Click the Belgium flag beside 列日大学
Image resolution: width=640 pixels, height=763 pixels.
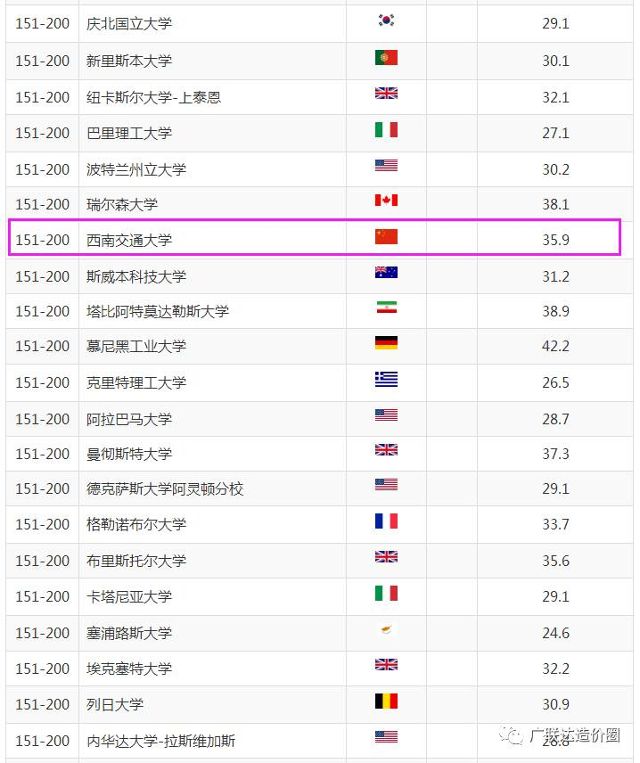[x=386, y=701]
